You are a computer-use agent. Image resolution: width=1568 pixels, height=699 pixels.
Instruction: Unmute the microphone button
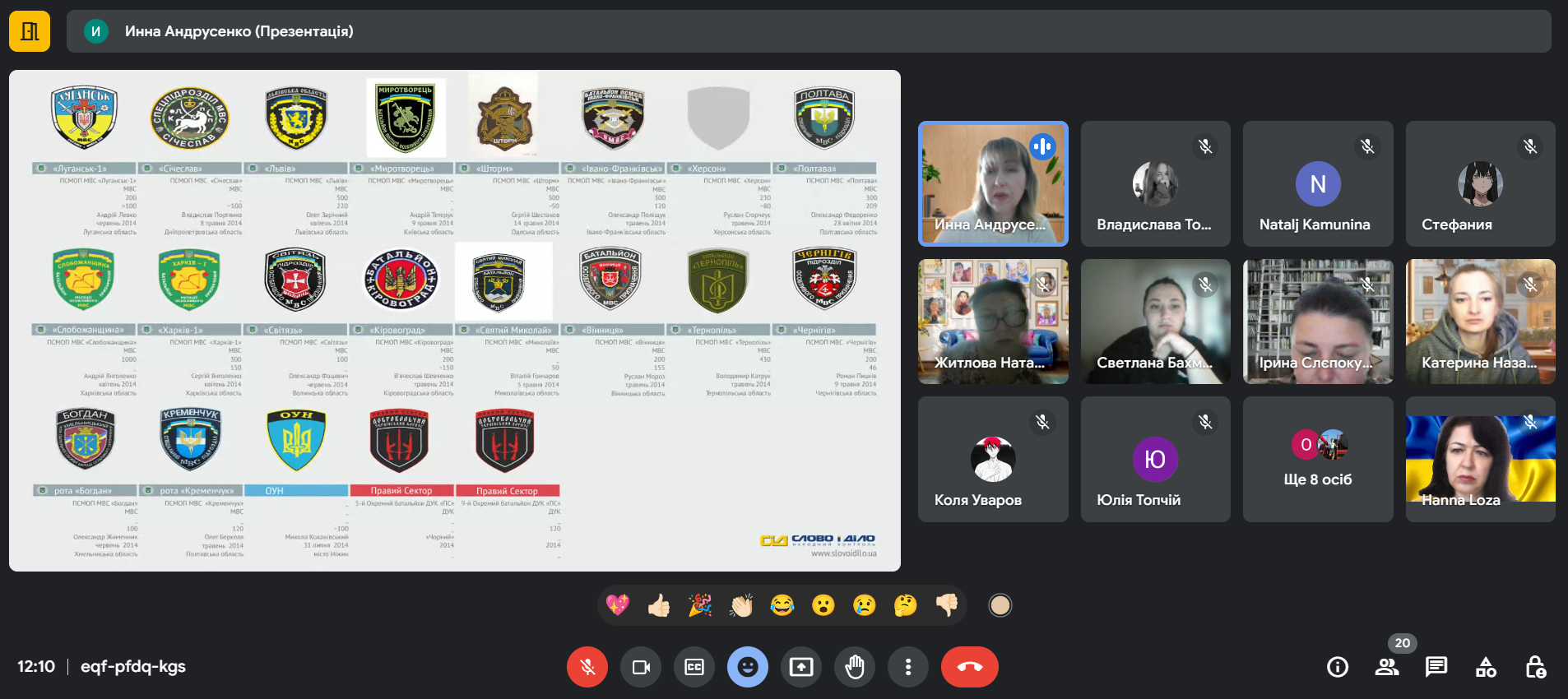(587, 667)
